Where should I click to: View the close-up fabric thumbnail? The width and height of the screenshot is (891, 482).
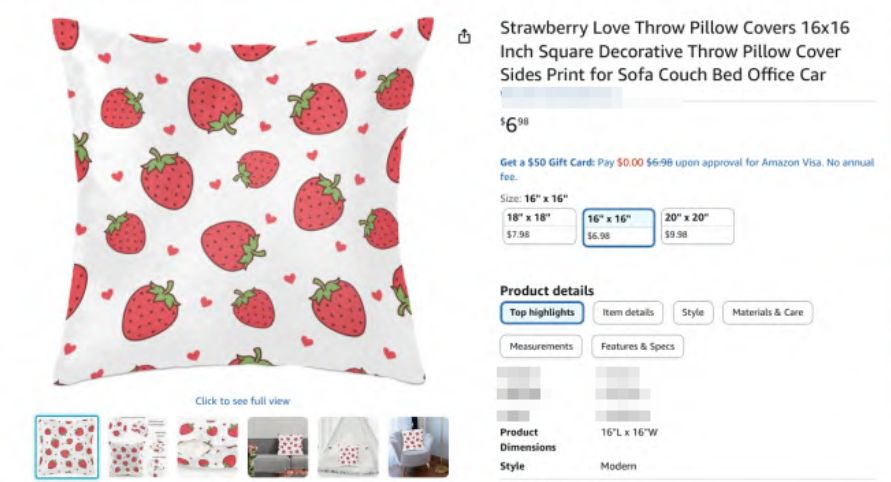tap(207, 447)
